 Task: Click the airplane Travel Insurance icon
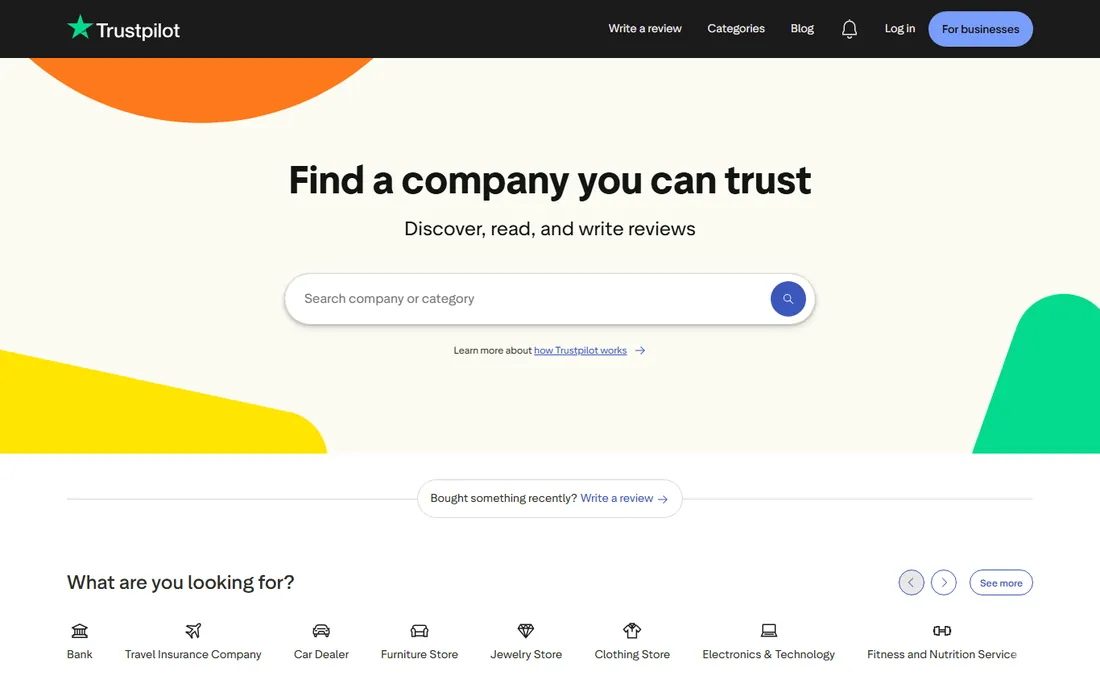point(193,630)
